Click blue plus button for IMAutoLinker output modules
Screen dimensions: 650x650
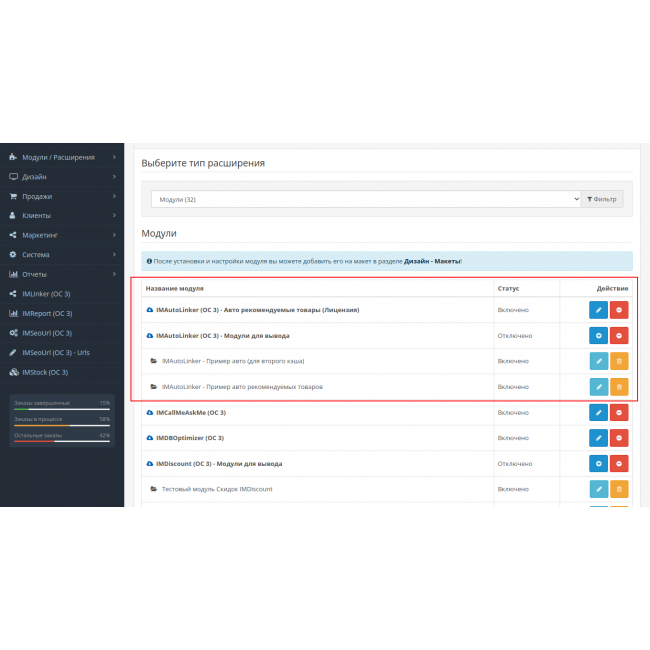pos(598,336)
